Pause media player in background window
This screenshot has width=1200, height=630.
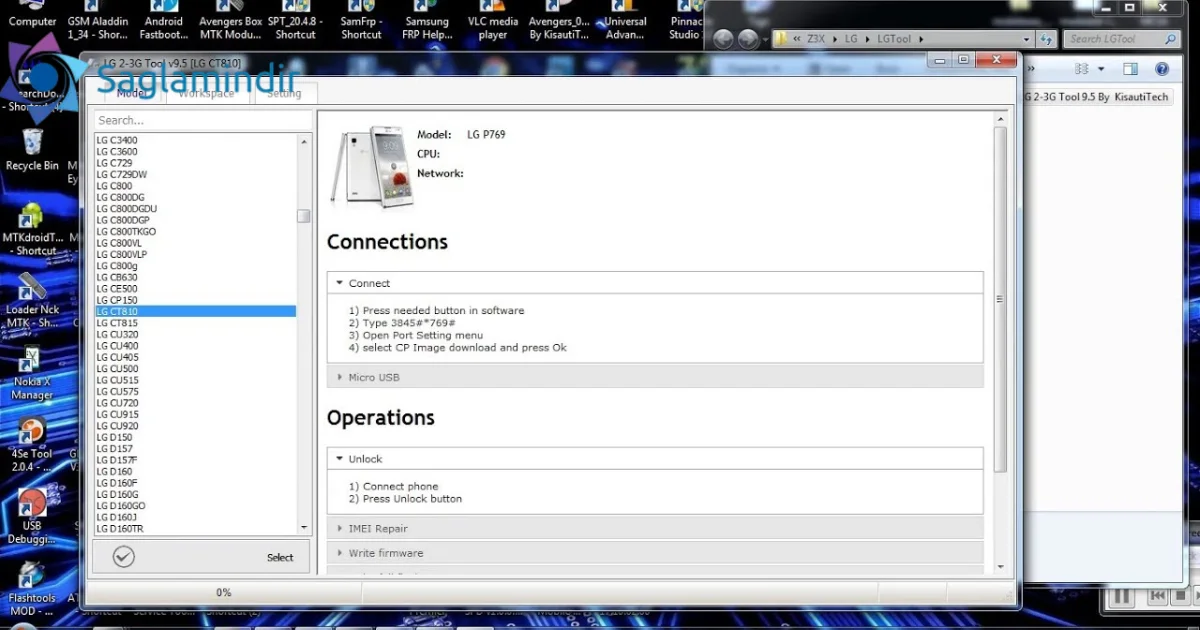[1122, 596]
